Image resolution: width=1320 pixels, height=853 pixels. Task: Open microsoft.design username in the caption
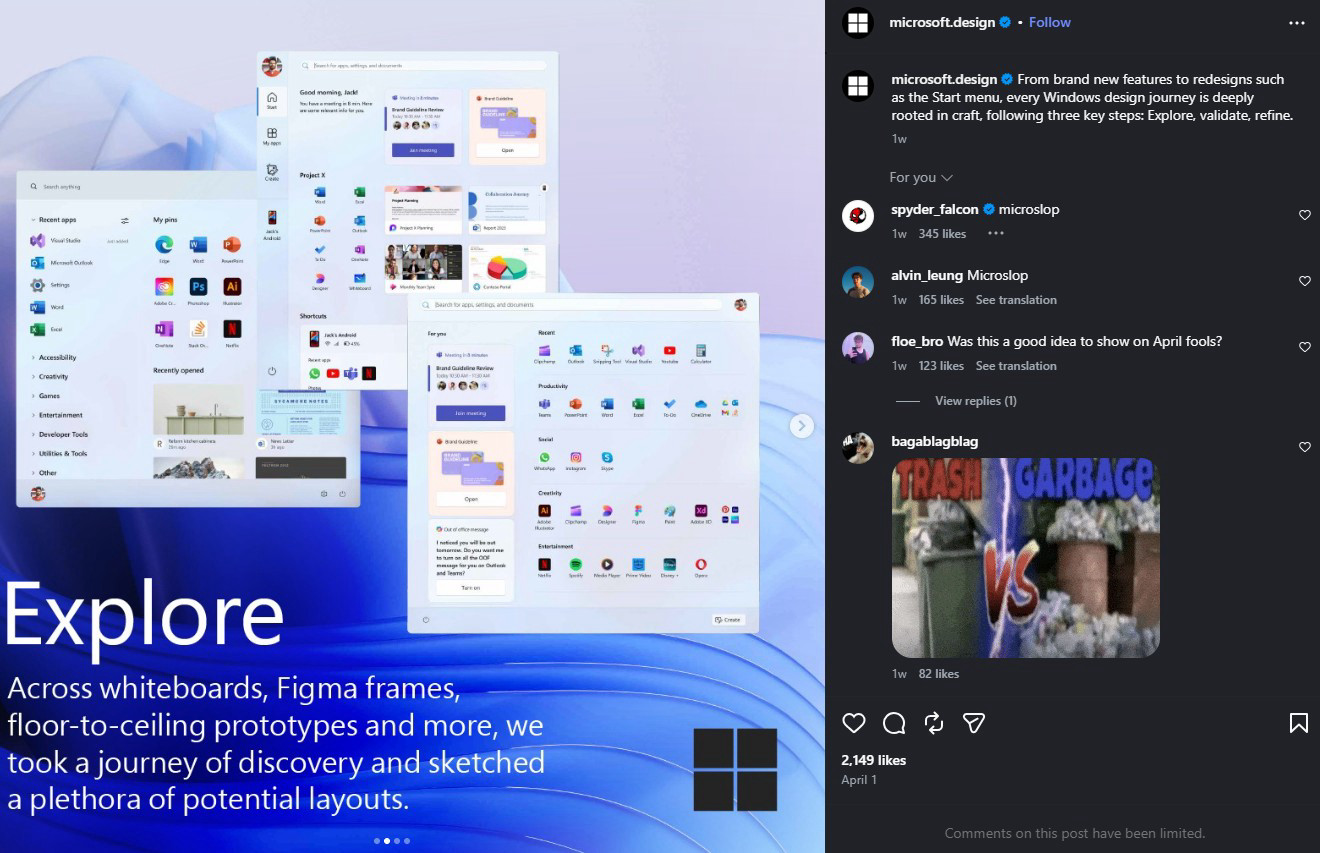coord(945,79)
